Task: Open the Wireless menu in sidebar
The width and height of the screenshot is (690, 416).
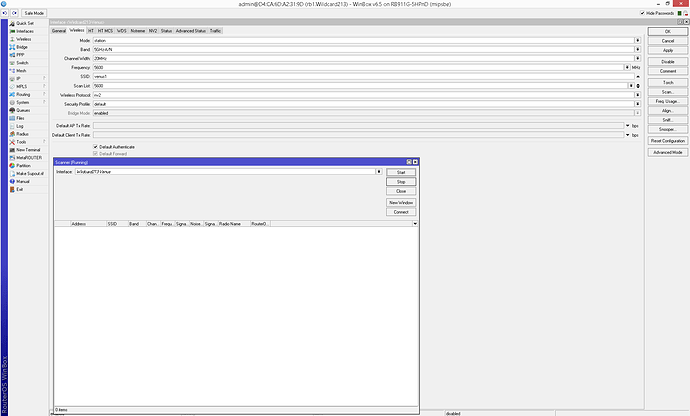Action: click(23, 39)
